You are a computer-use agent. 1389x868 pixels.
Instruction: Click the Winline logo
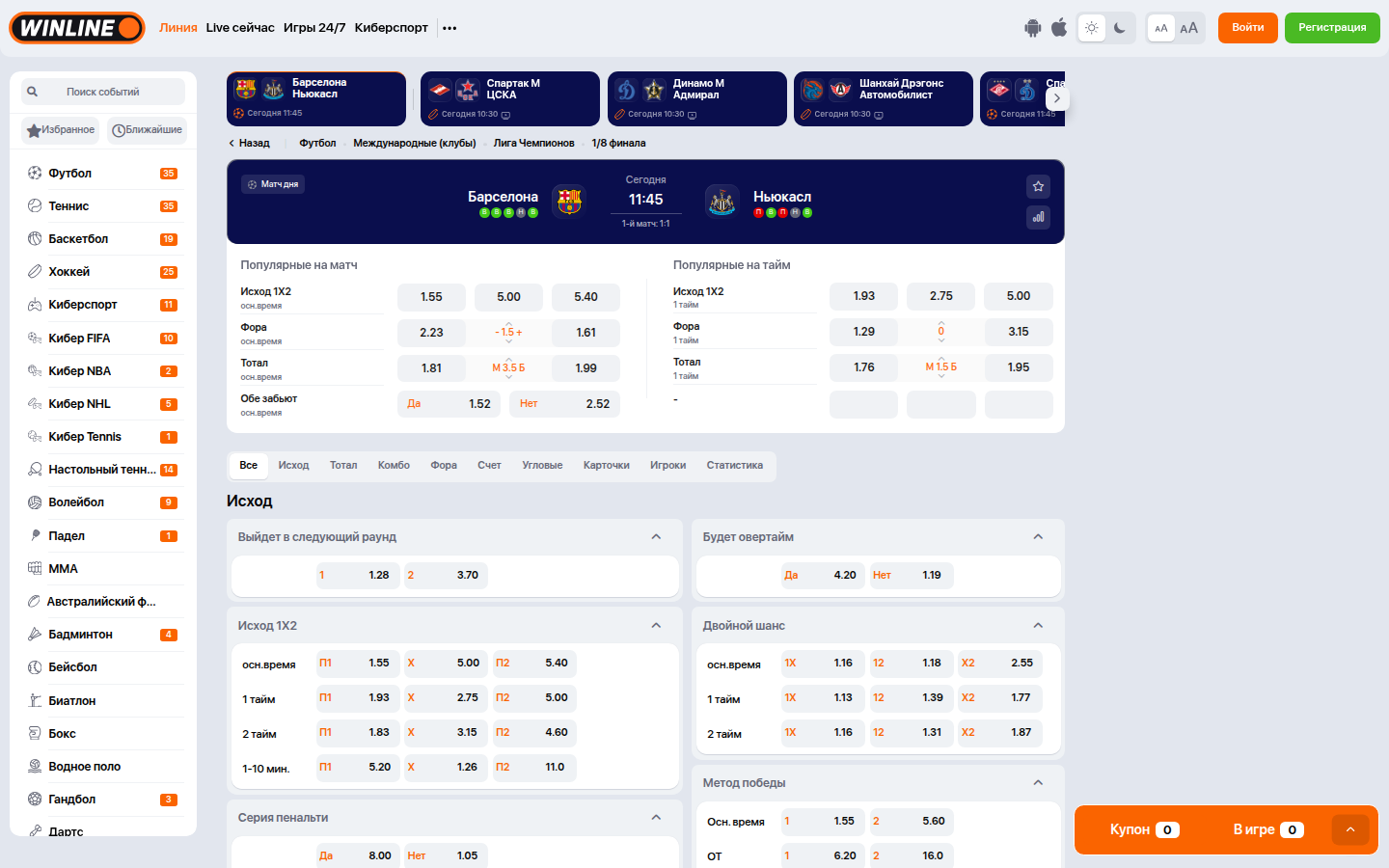click(x=77, y=28)
